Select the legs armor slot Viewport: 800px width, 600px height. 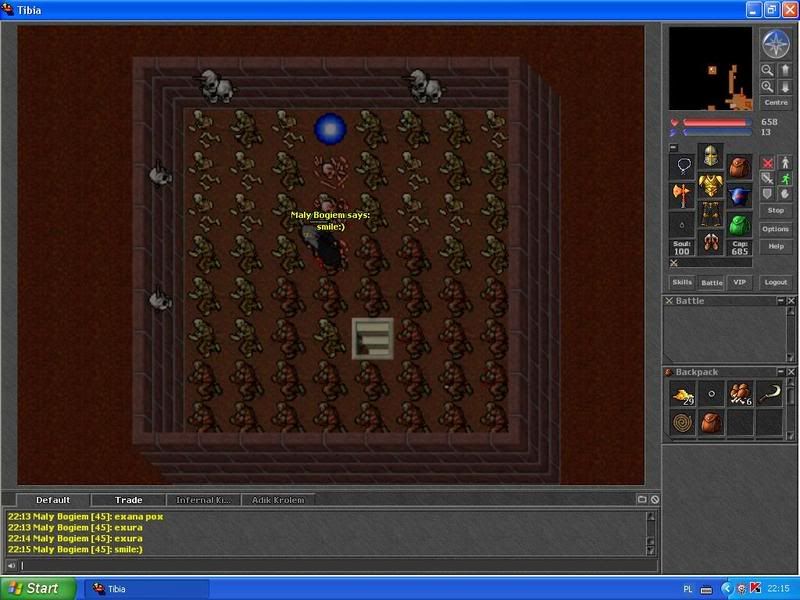point(710,214)
